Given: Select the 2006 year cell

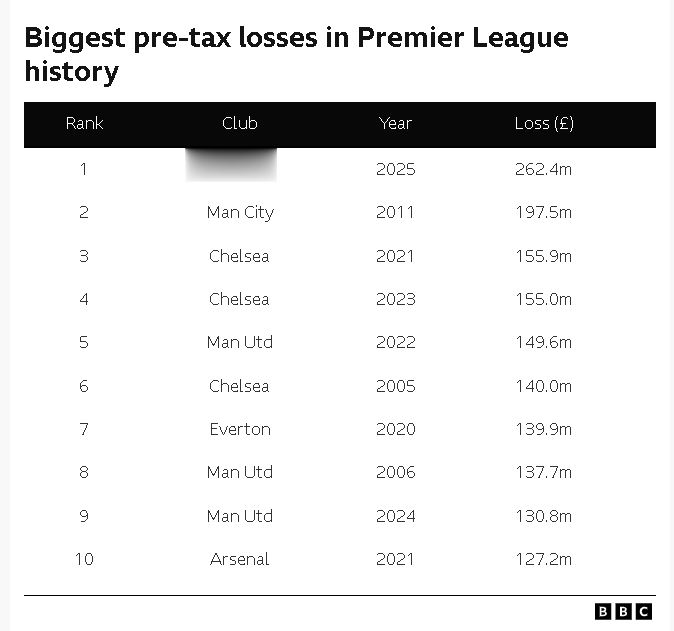Looking at the screenshot, I should (395, 472).
